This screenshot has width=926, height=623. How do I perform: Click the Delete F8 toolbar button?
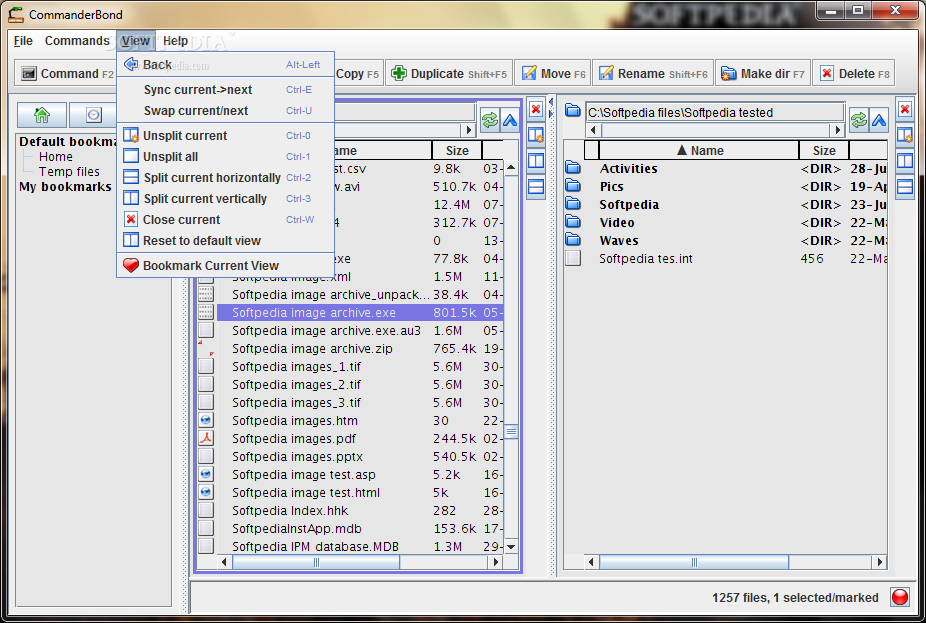tap(854, 73)
